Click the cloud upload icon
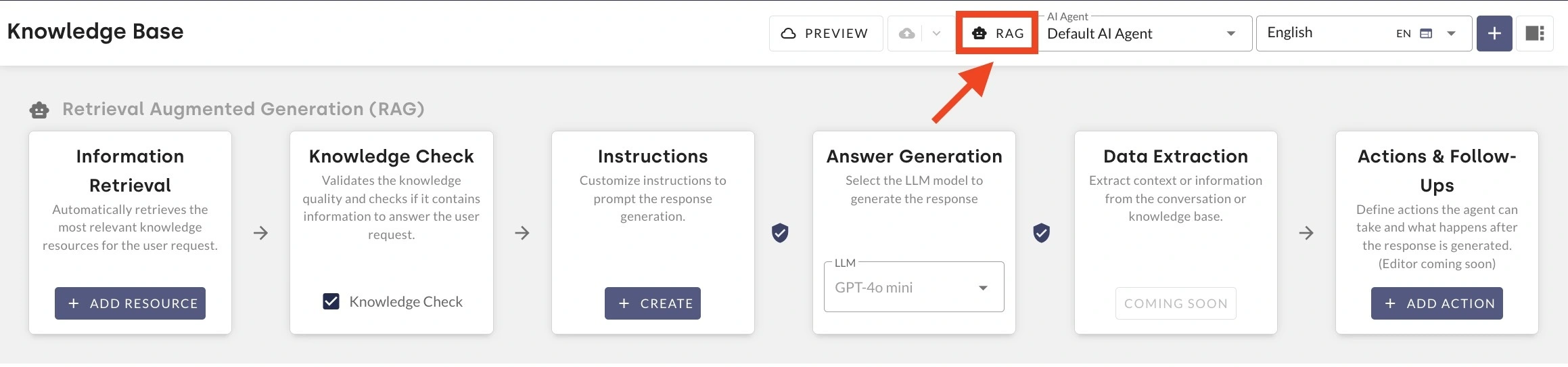Screen dimensions: 1568x367 click(x=907, y=33)
